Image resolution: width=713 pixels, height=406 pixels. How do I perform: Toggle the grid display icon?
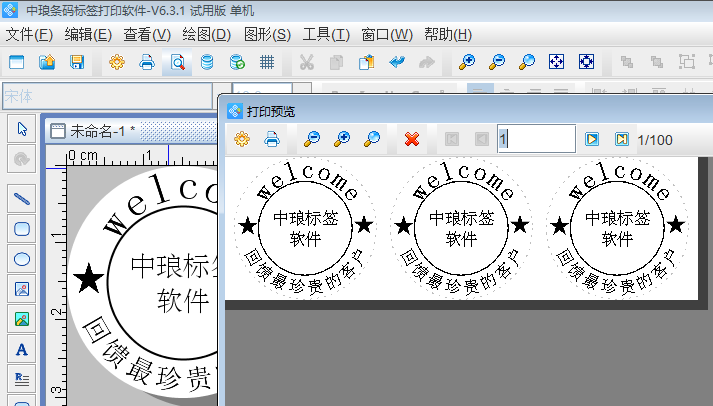pyautogui.click(x=267, y=62)
